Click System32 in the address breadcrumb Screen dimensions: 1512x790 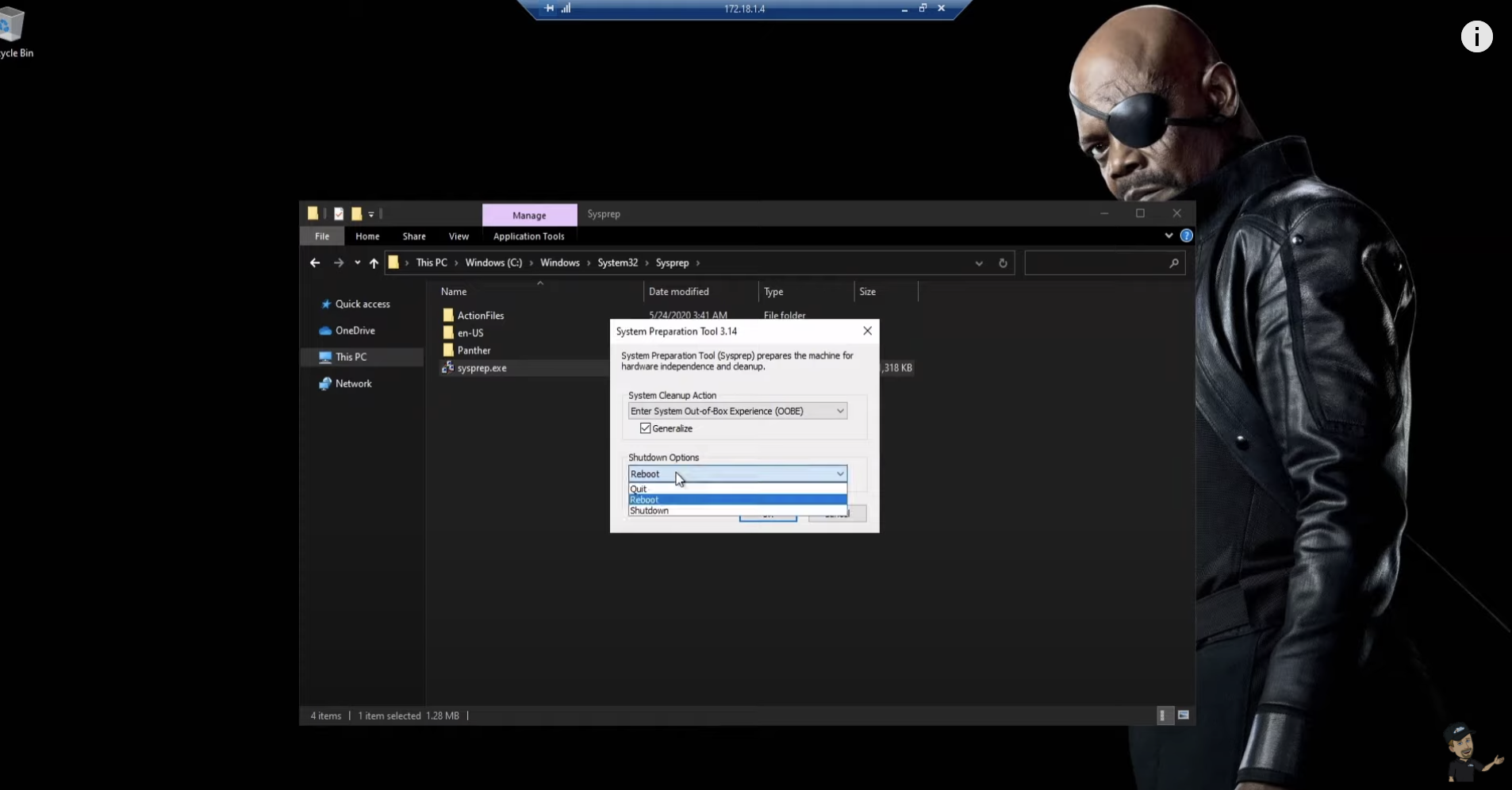pyautogui.click(x=617, y=263)
